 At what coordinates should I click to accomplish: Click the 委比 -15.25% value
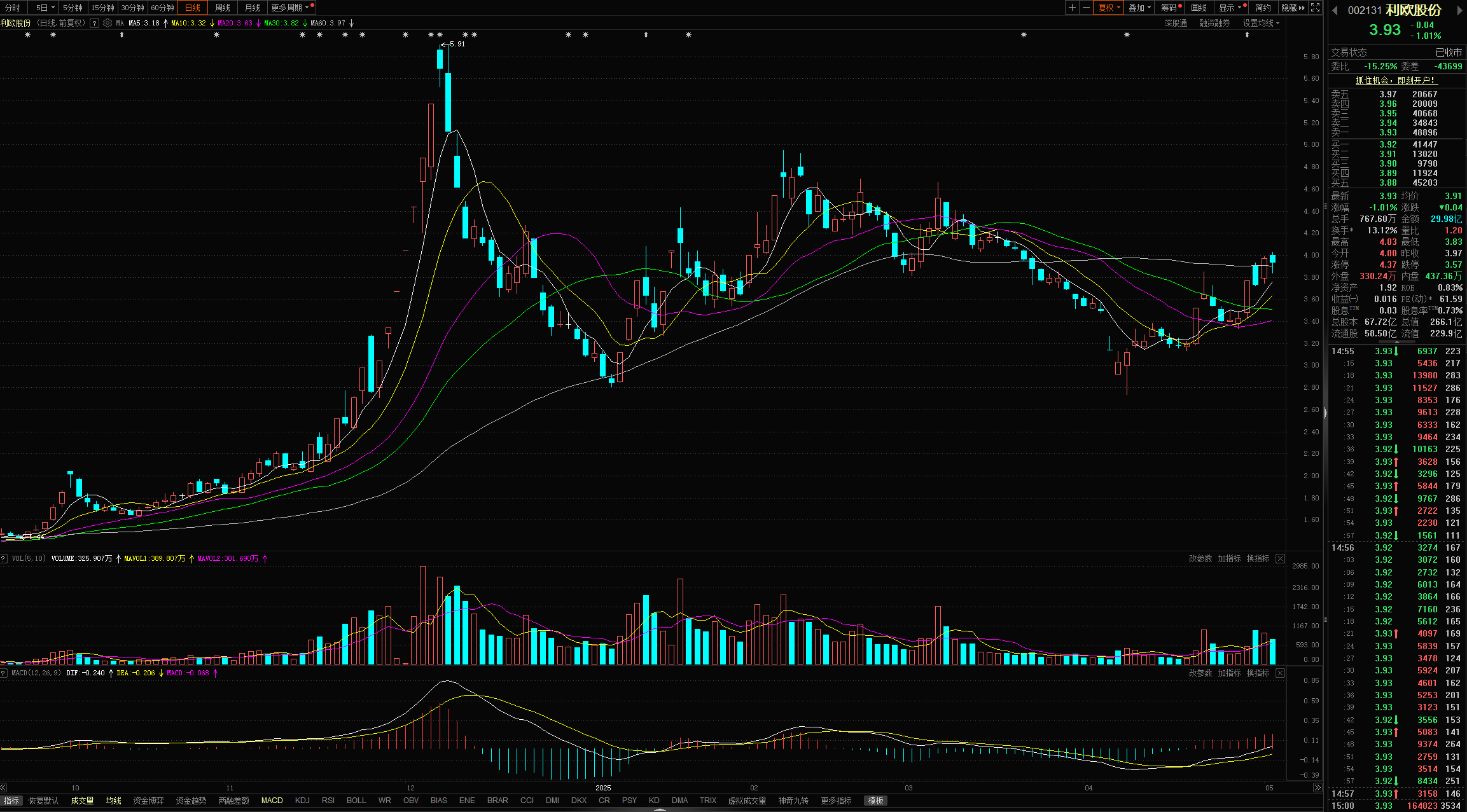pyautogui.click(x=1380, y=66)
